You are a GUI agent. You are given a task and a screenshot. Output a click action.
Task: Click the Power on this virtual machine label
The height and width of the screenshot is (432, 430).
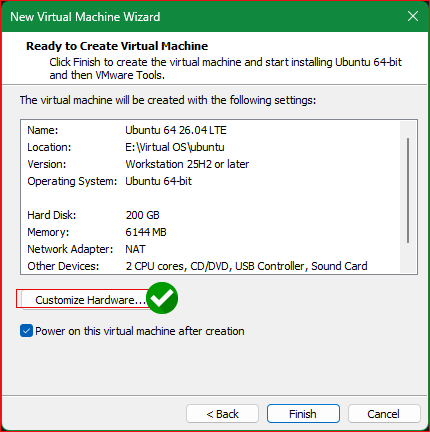(x=140, y=331)
